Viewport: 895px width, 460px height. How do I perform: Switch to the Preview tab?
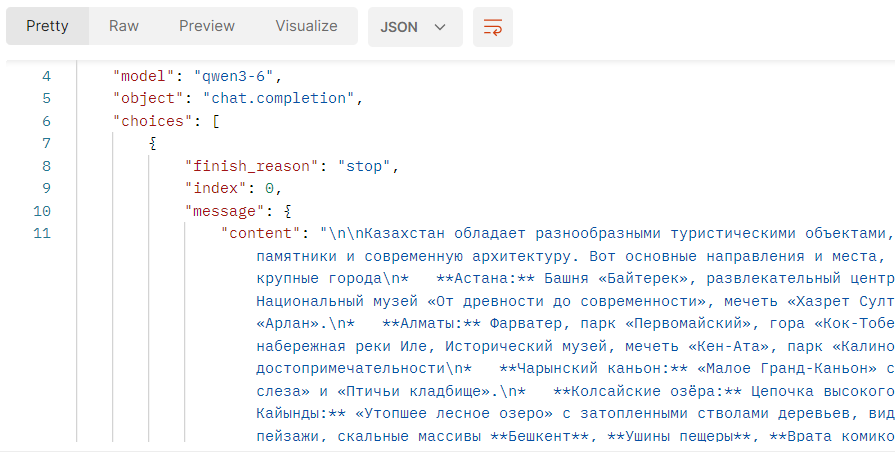point(207,26)
